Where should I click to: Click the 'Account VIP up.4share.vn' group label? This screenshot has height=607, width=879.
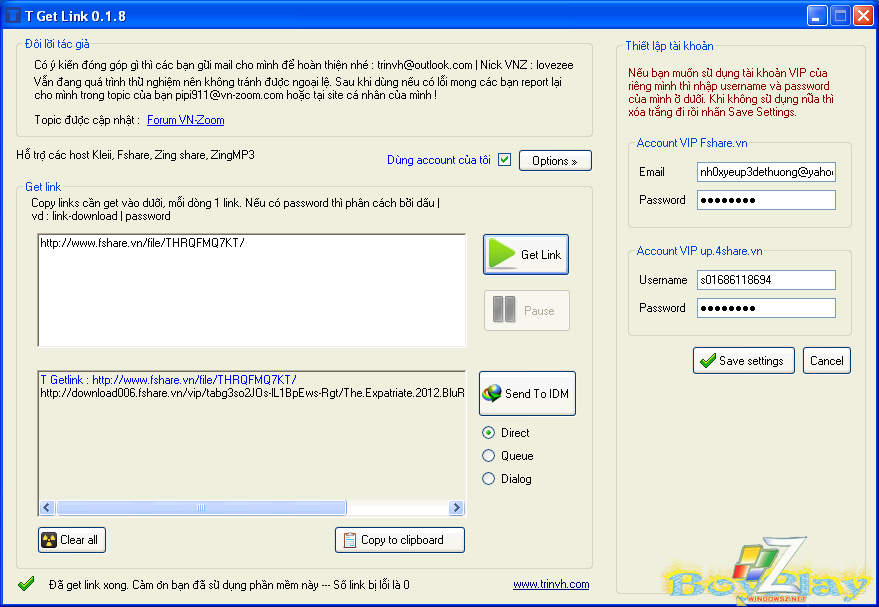coord(699,251)
